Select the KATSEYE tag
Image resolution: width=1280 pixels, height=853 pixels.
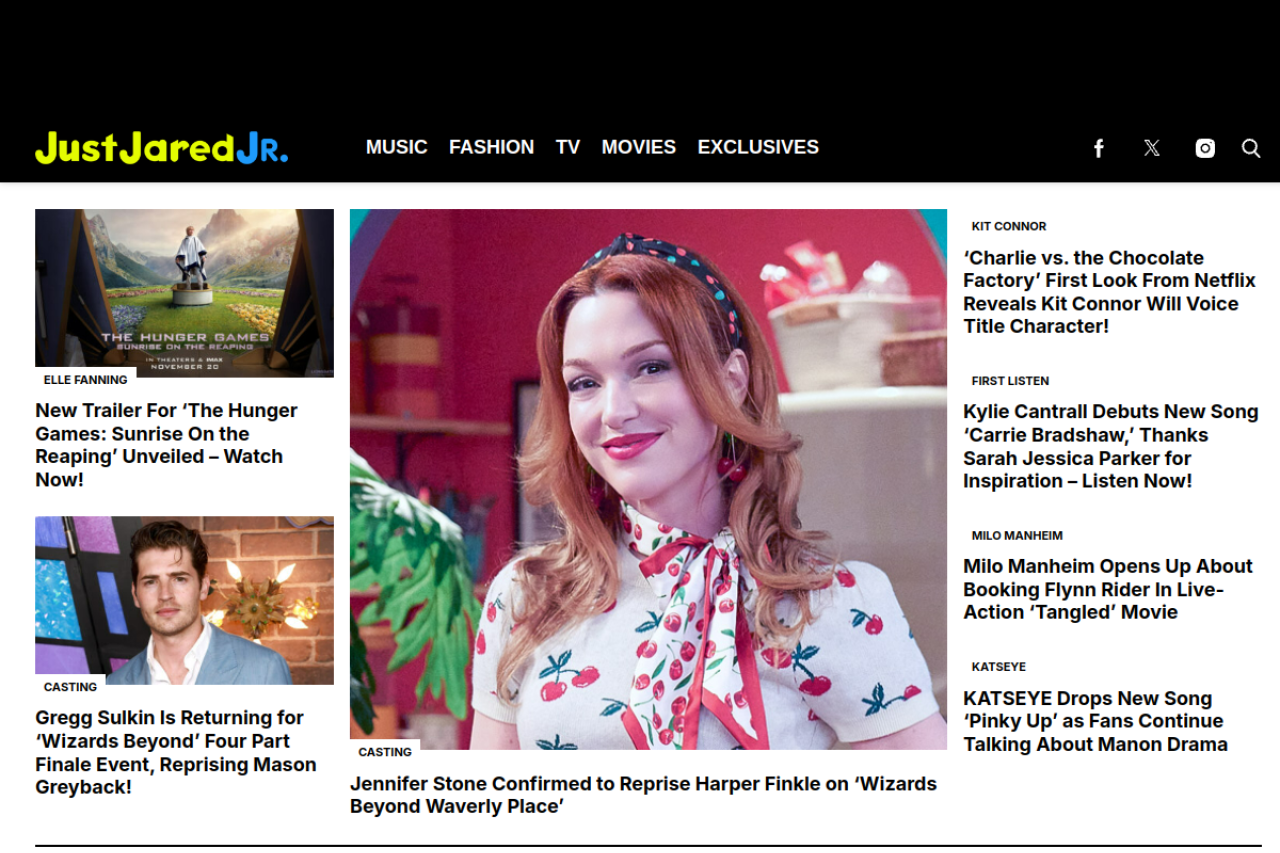999,667
